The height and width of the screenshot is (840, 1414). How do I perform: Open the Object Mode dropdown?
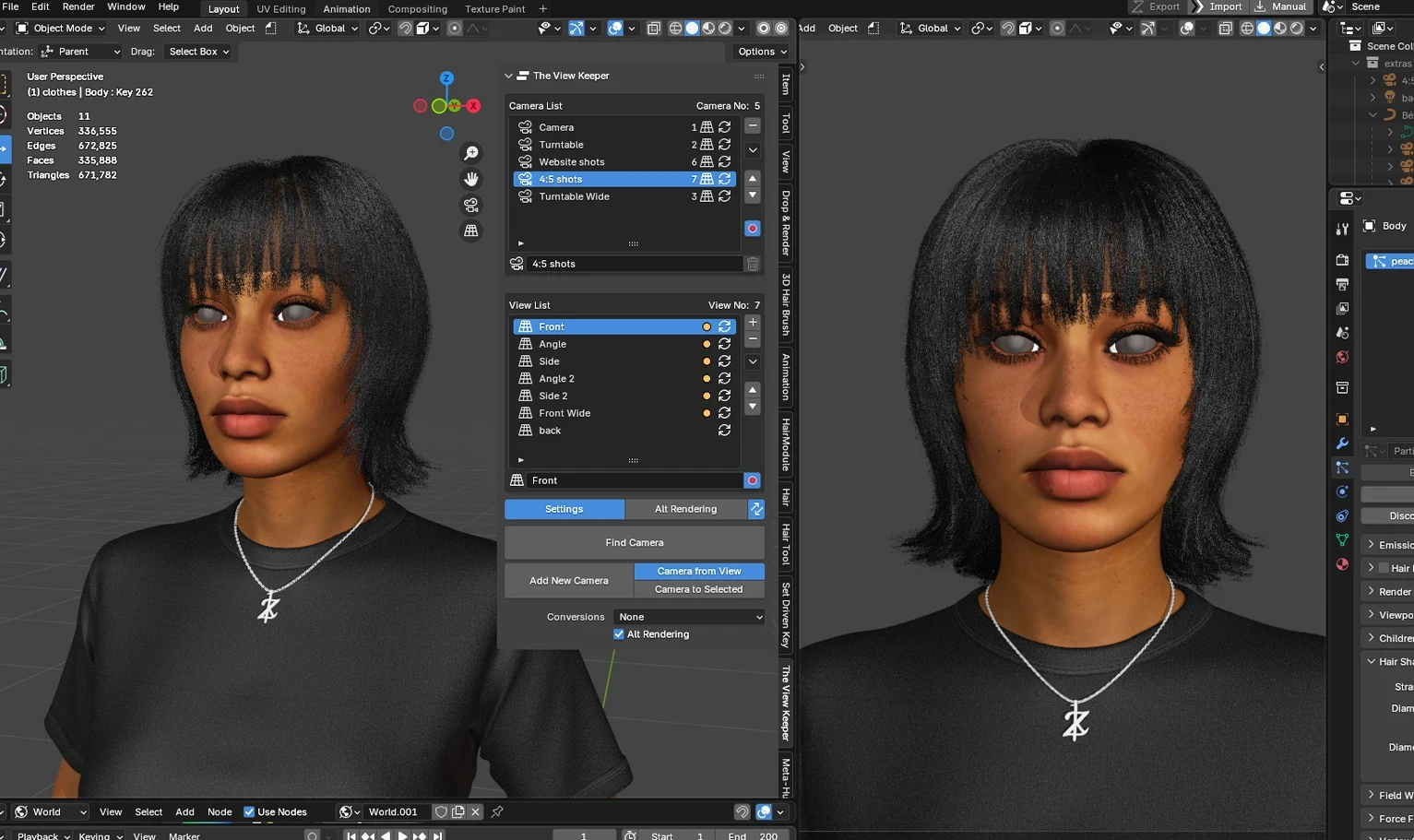pos(61,29)
